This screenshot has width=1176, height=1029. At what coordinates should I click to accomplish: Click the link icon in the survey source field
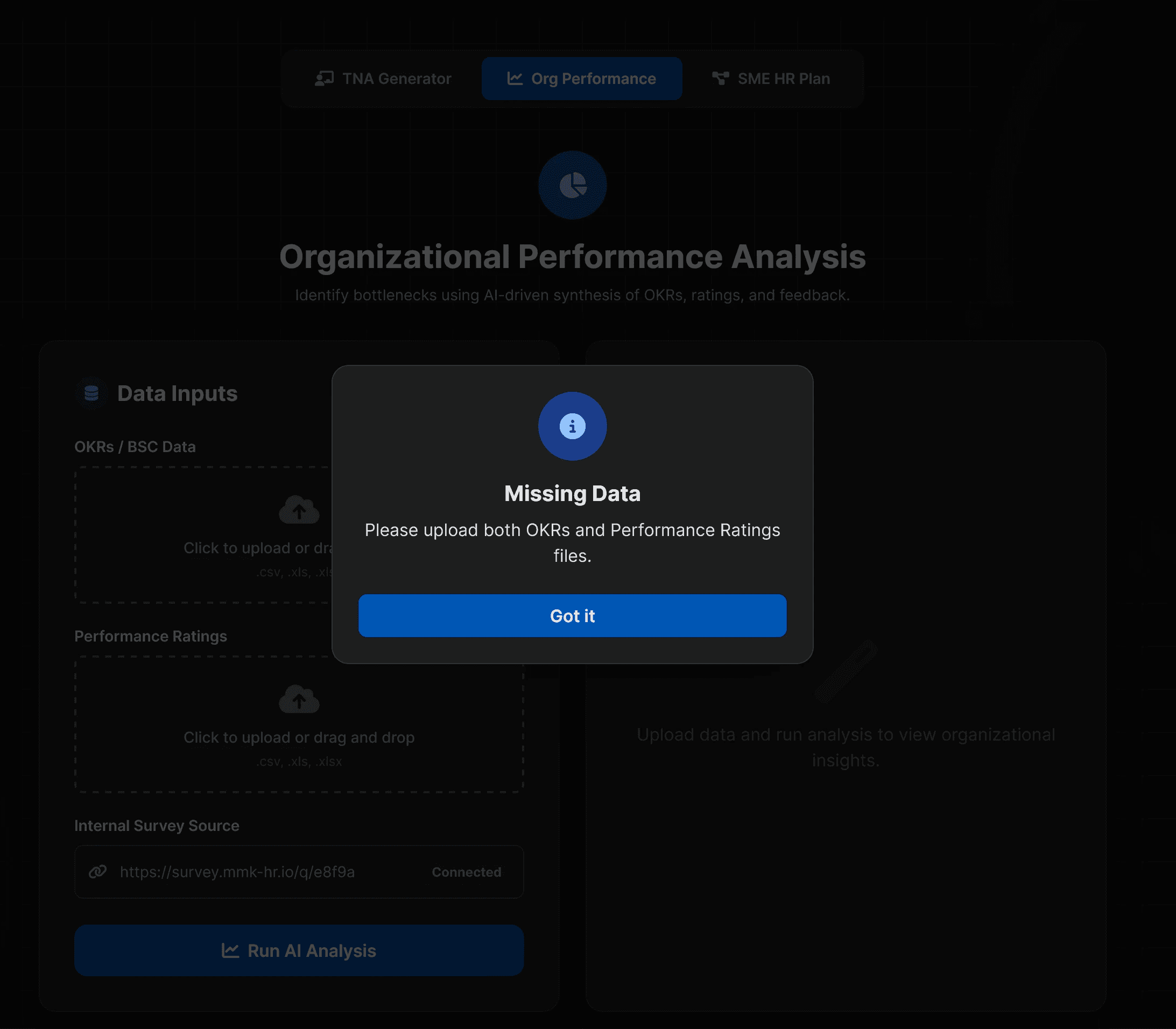tap(97, 872)
